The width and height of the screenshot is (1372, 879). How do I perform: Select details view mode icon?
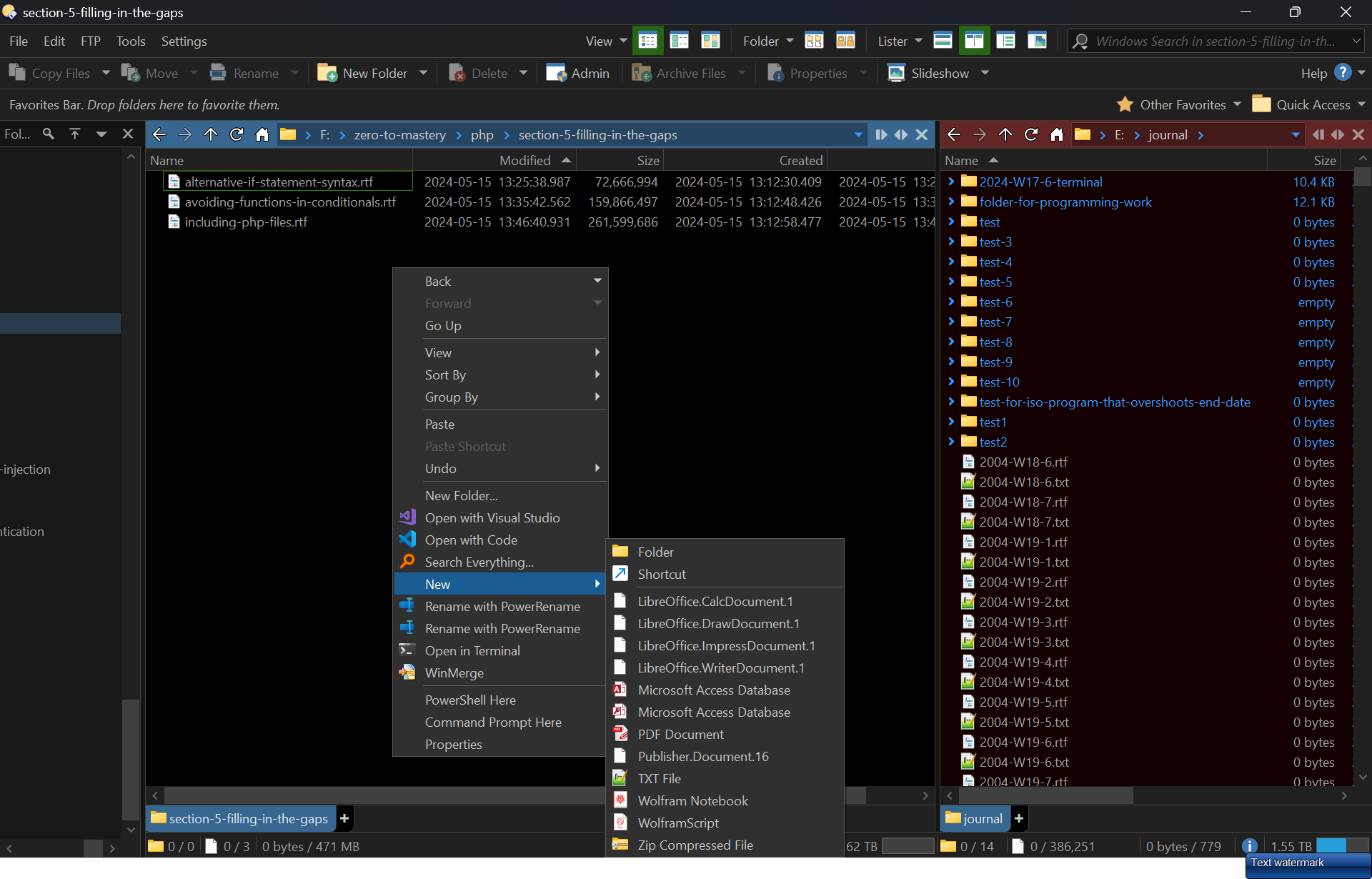(x=648, y=41)
